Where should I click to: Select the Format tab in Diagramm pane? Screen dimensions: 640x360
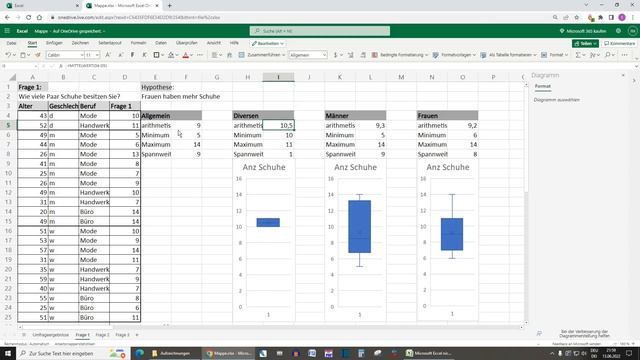tap(542, 86)
